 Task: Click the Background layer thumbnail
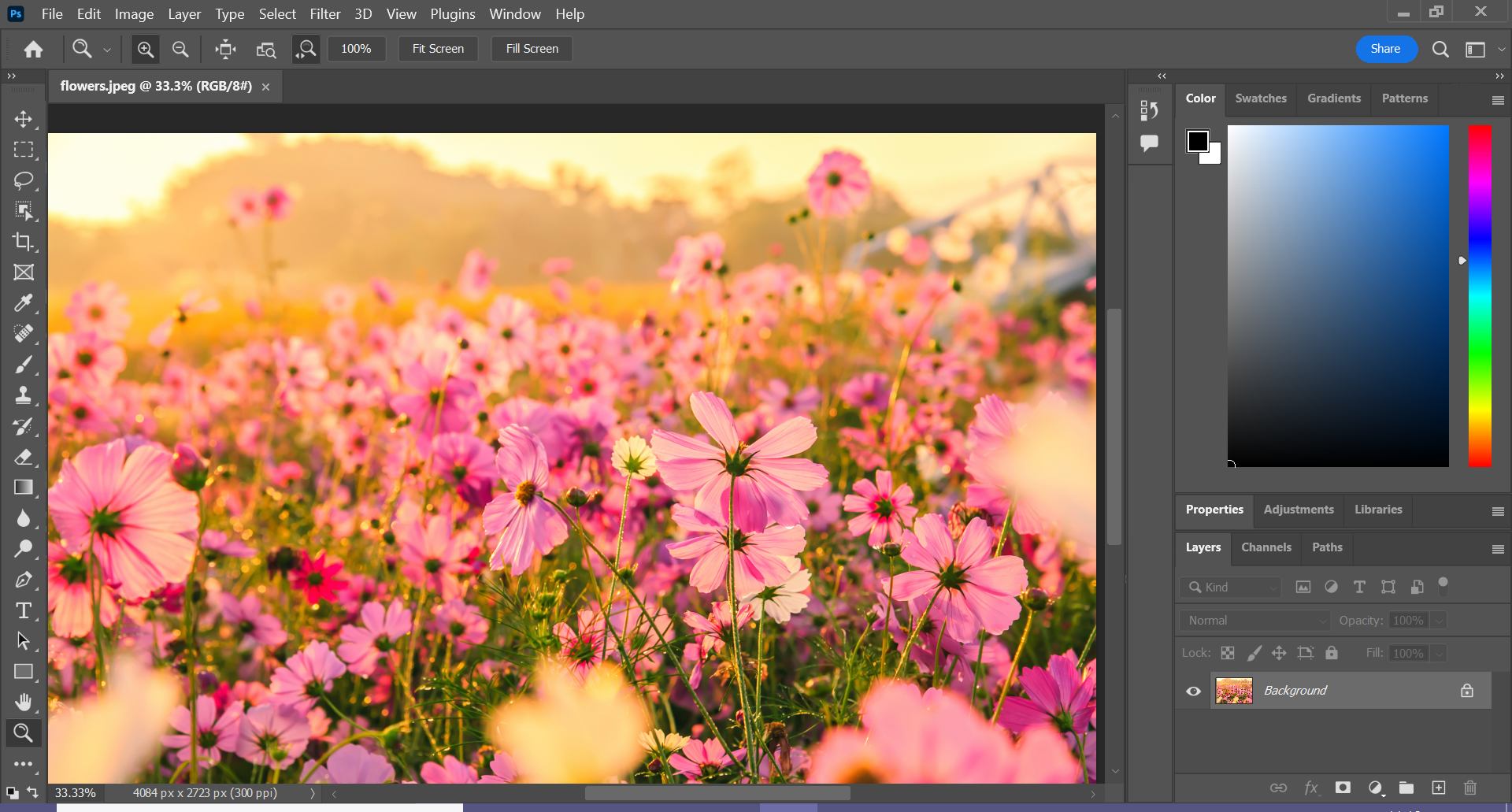point(1234,691)
